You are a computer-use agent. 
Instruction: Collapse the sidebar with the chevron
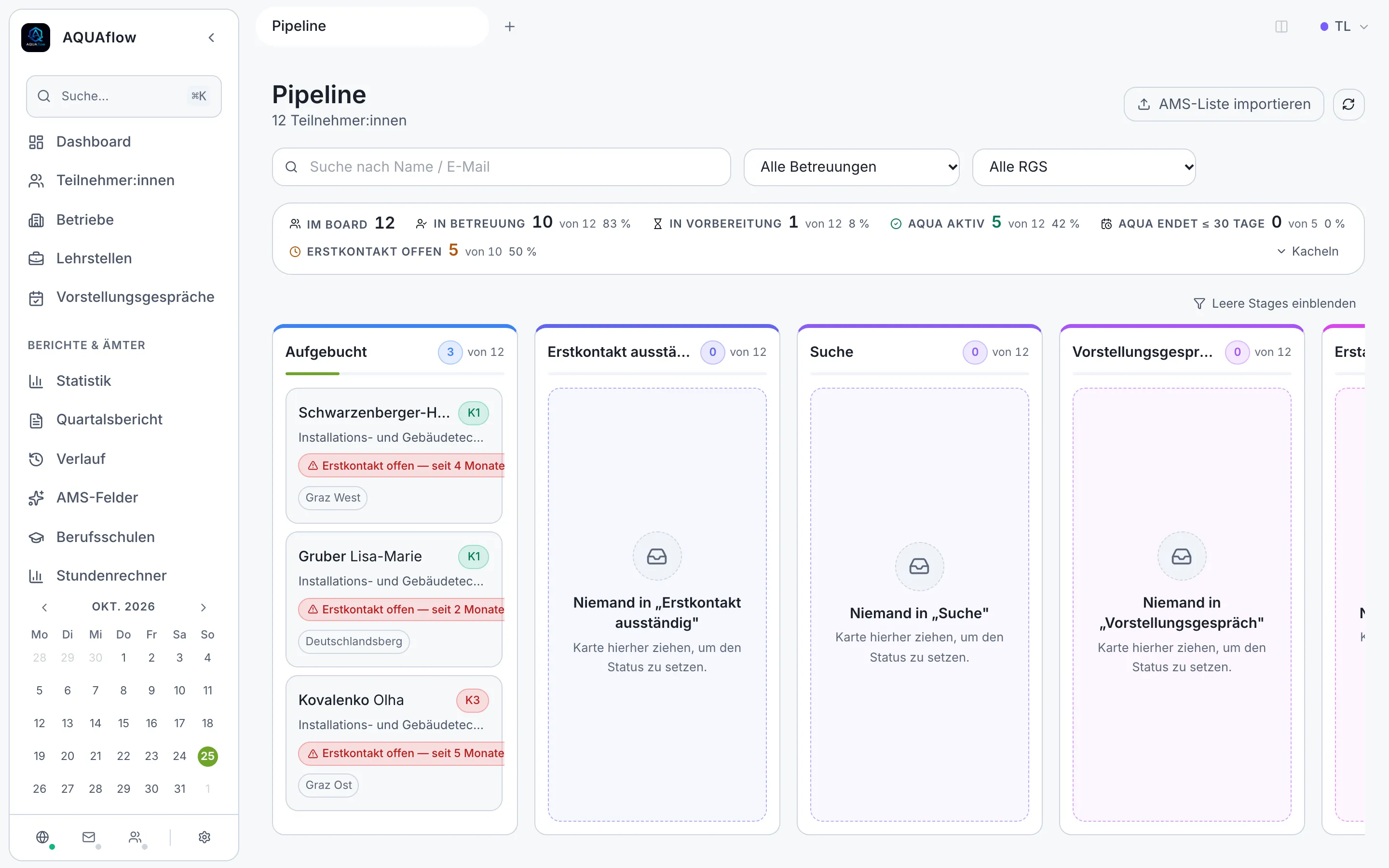211,37
